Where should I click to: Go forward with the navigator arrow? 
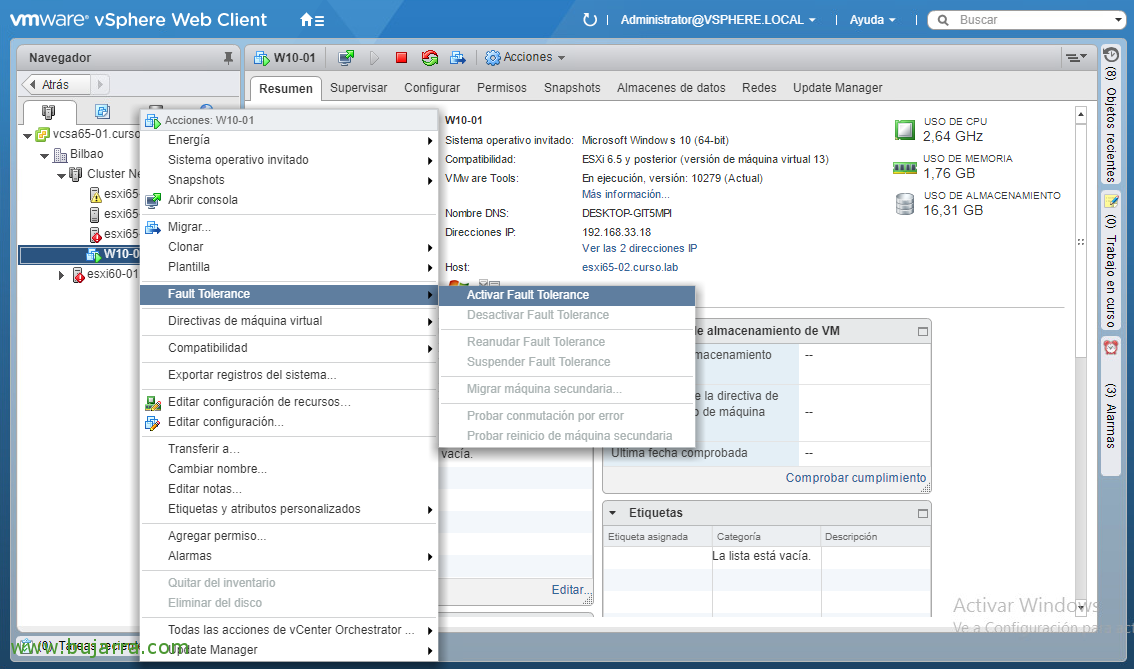[x=100, y=85]
